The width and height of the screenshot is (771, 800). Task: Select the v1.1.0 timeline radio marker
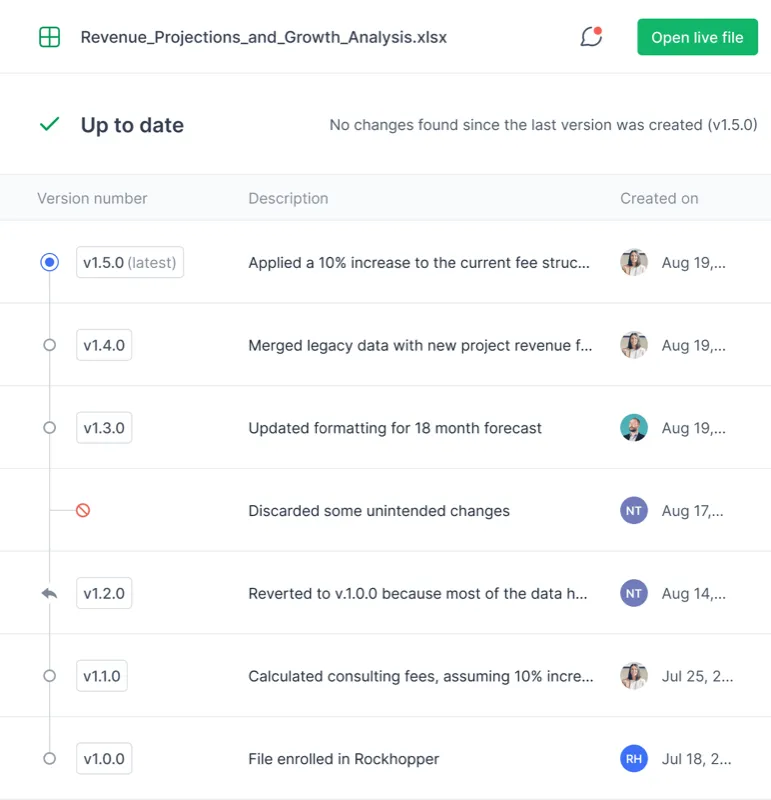49,676
